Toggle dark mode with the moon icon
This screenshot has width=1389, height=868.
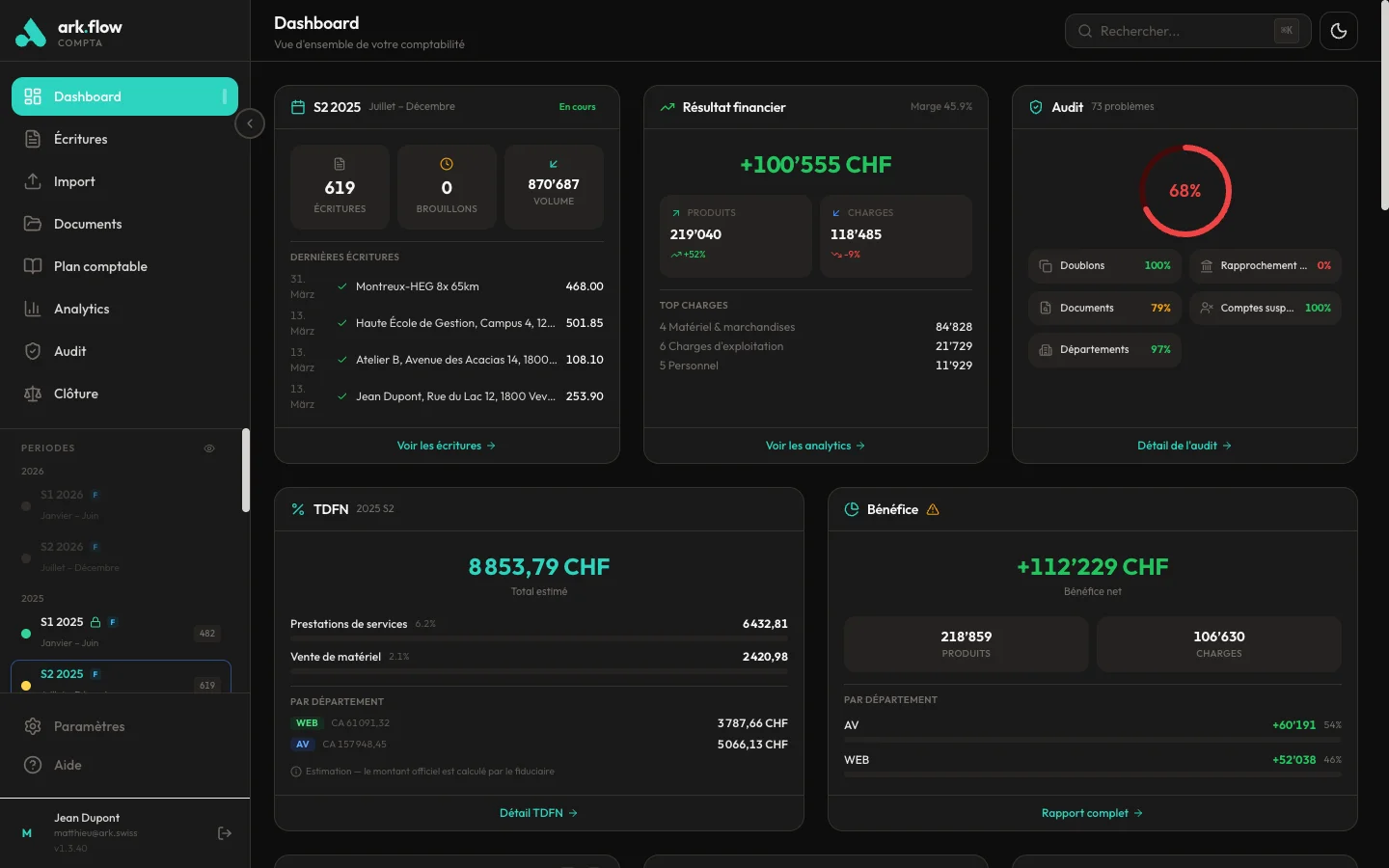tap(1338, 31)
